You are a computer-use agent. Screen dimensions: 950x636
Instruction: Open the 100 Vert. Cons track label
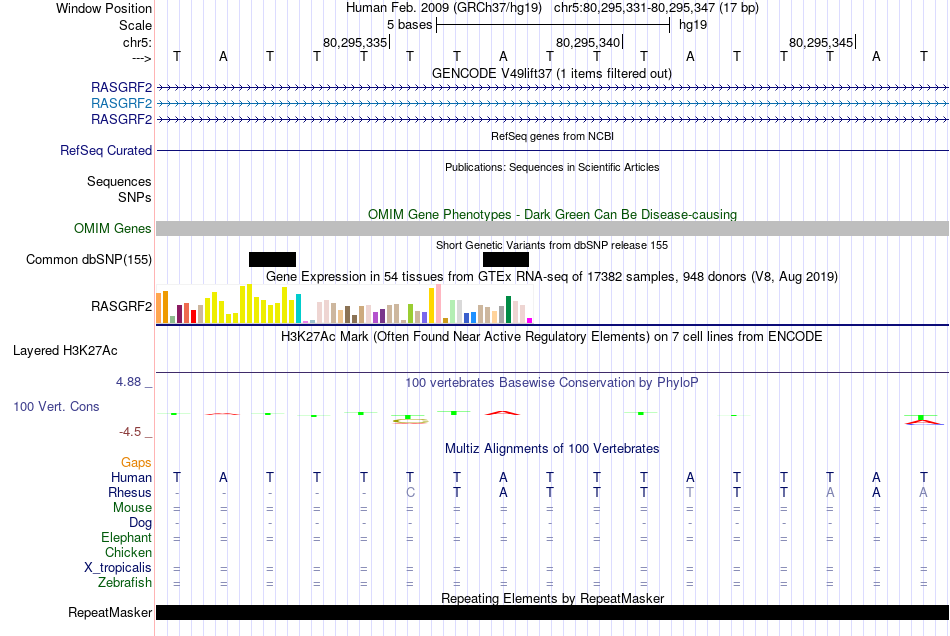pyautogui.click(x=56, y=406)
